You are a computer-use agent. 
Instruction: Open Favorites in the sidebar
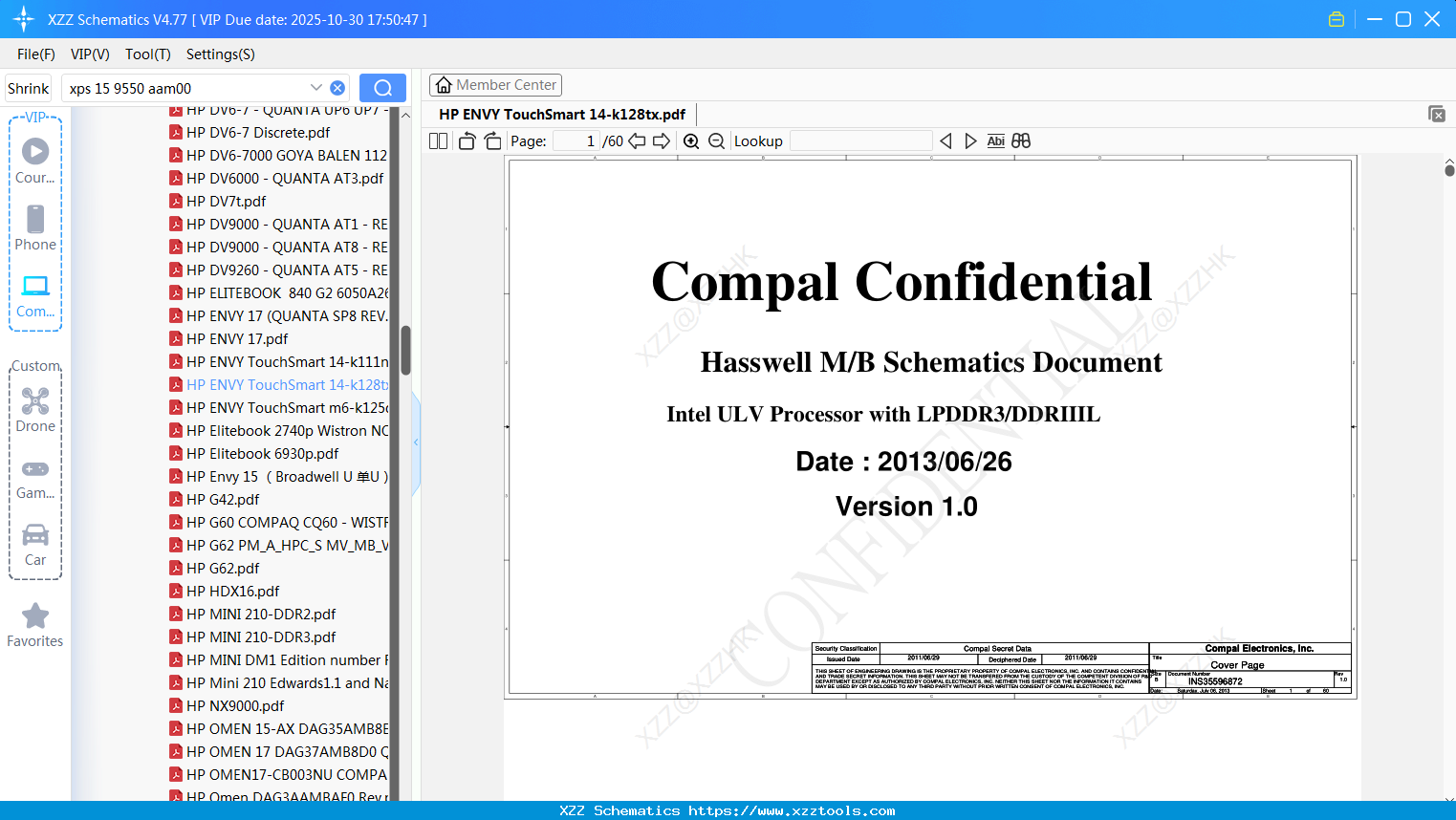click(x=35, y=625)
